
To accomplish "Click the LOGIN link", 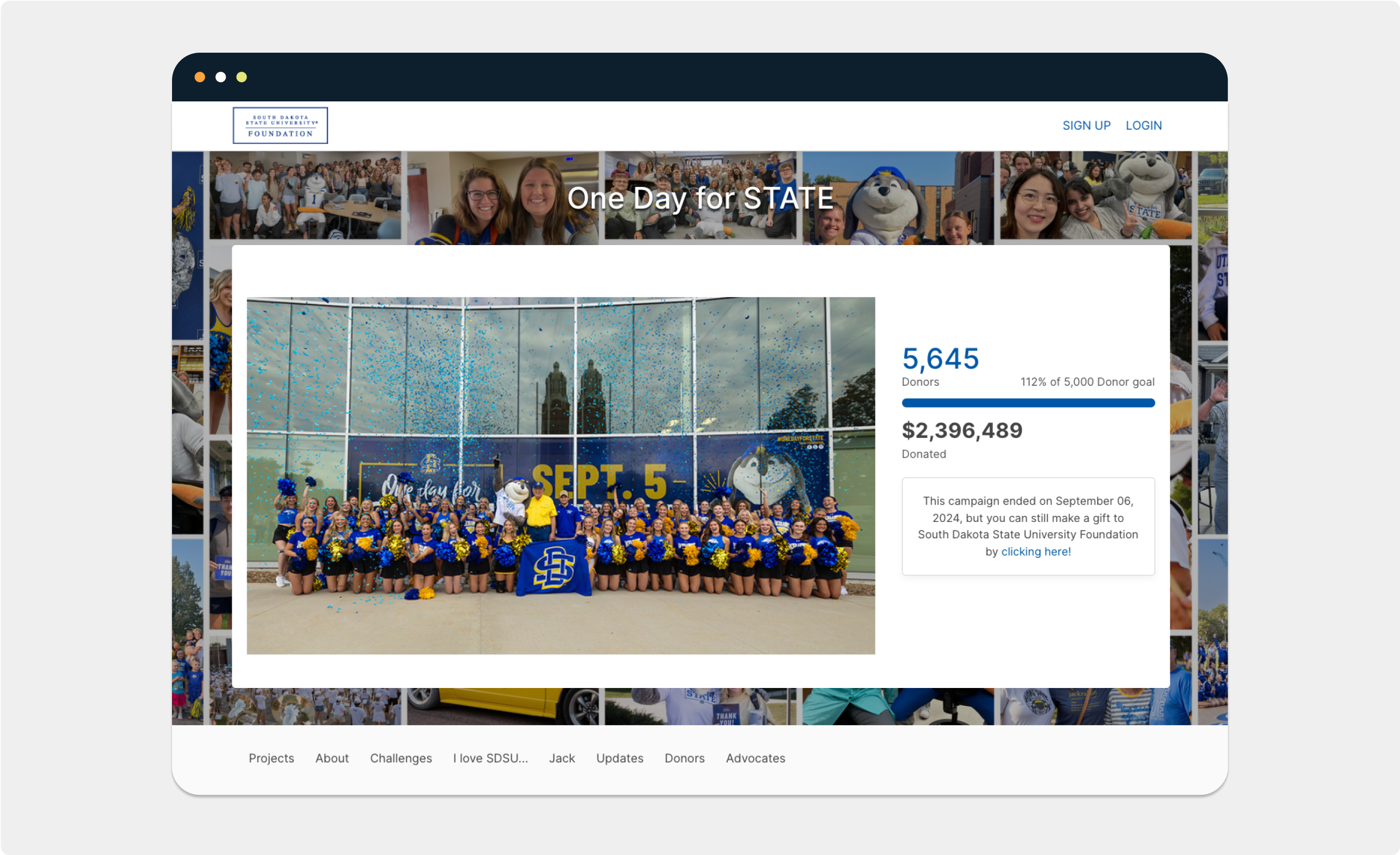I will [1143, 126].
